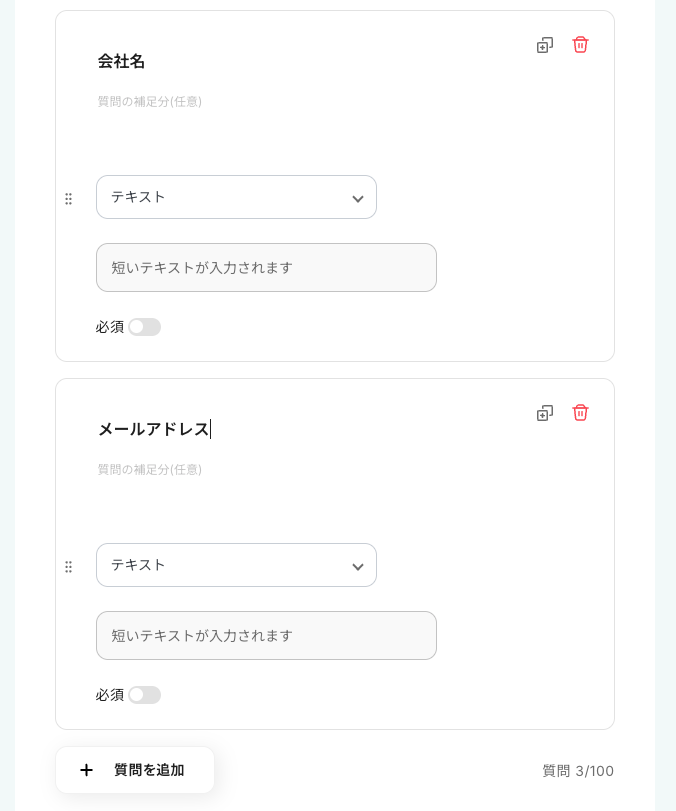Duplicate the 会社名 question
This screenshot has width=676, height=811.
[544, 45]
